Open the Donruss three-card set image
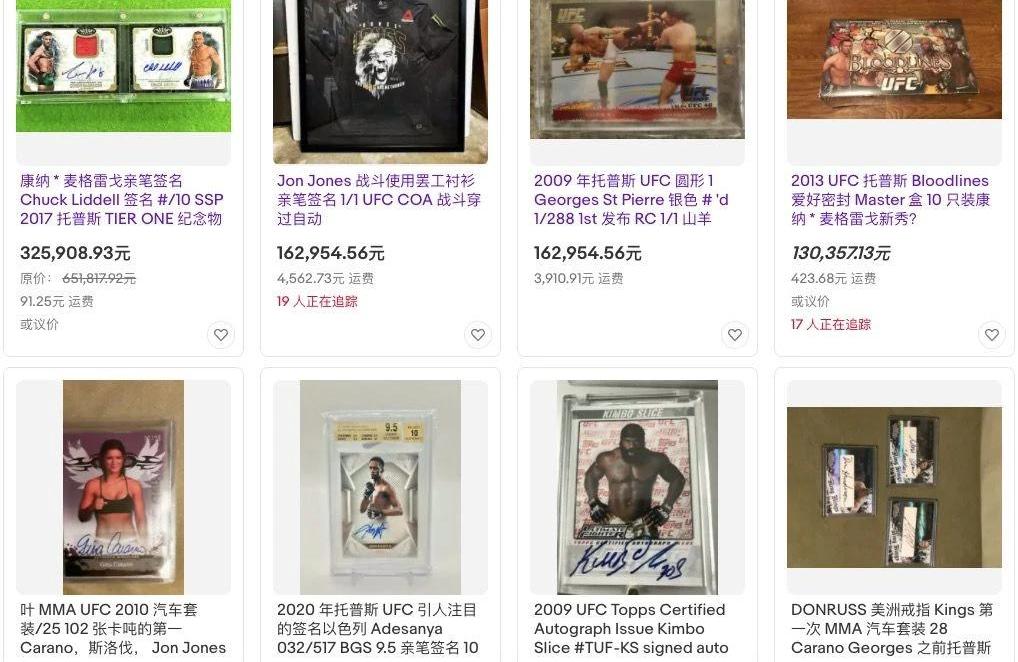The image size is (1018, 662). (895, 487)
